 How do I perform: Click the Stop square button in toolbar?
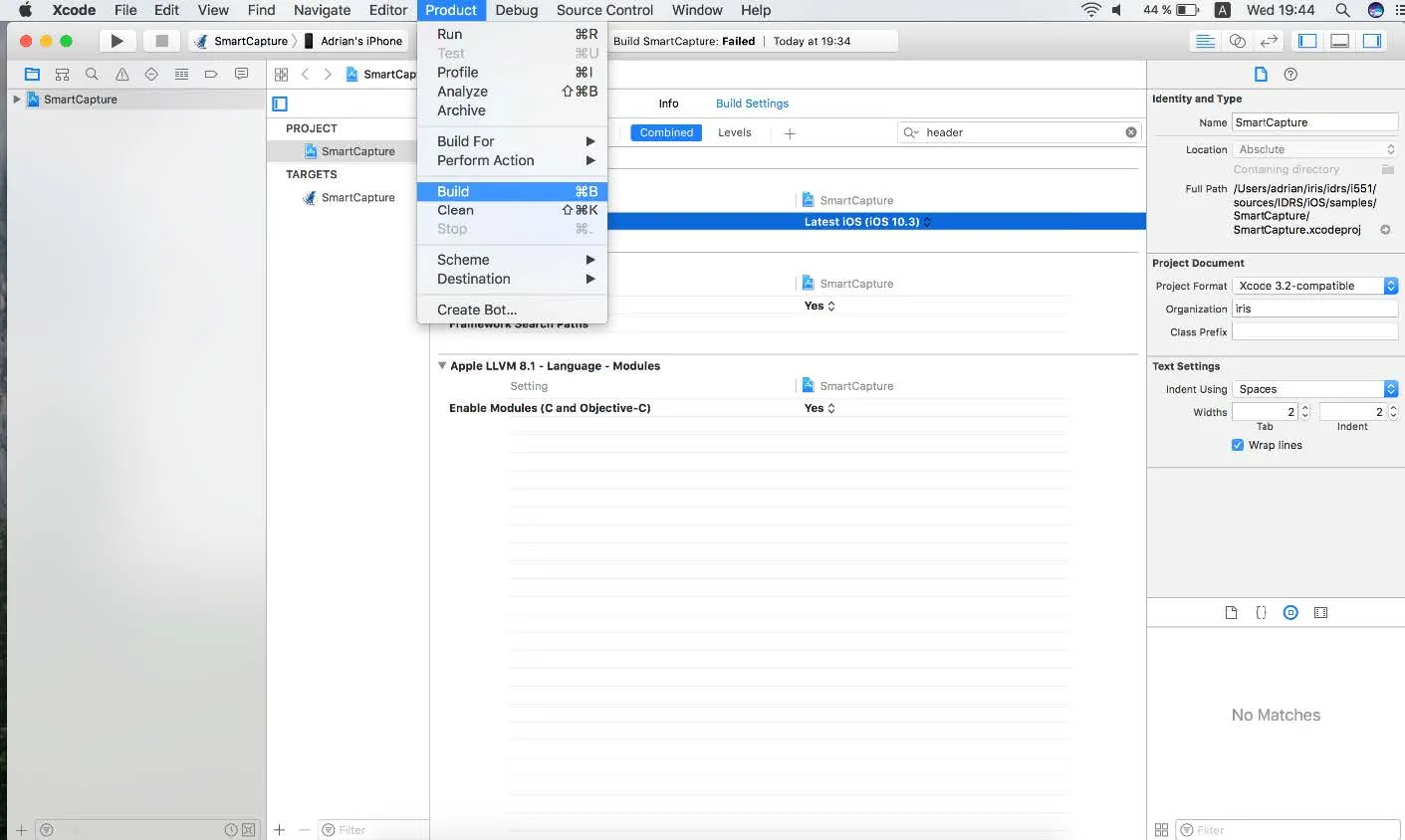click(161, 41)
